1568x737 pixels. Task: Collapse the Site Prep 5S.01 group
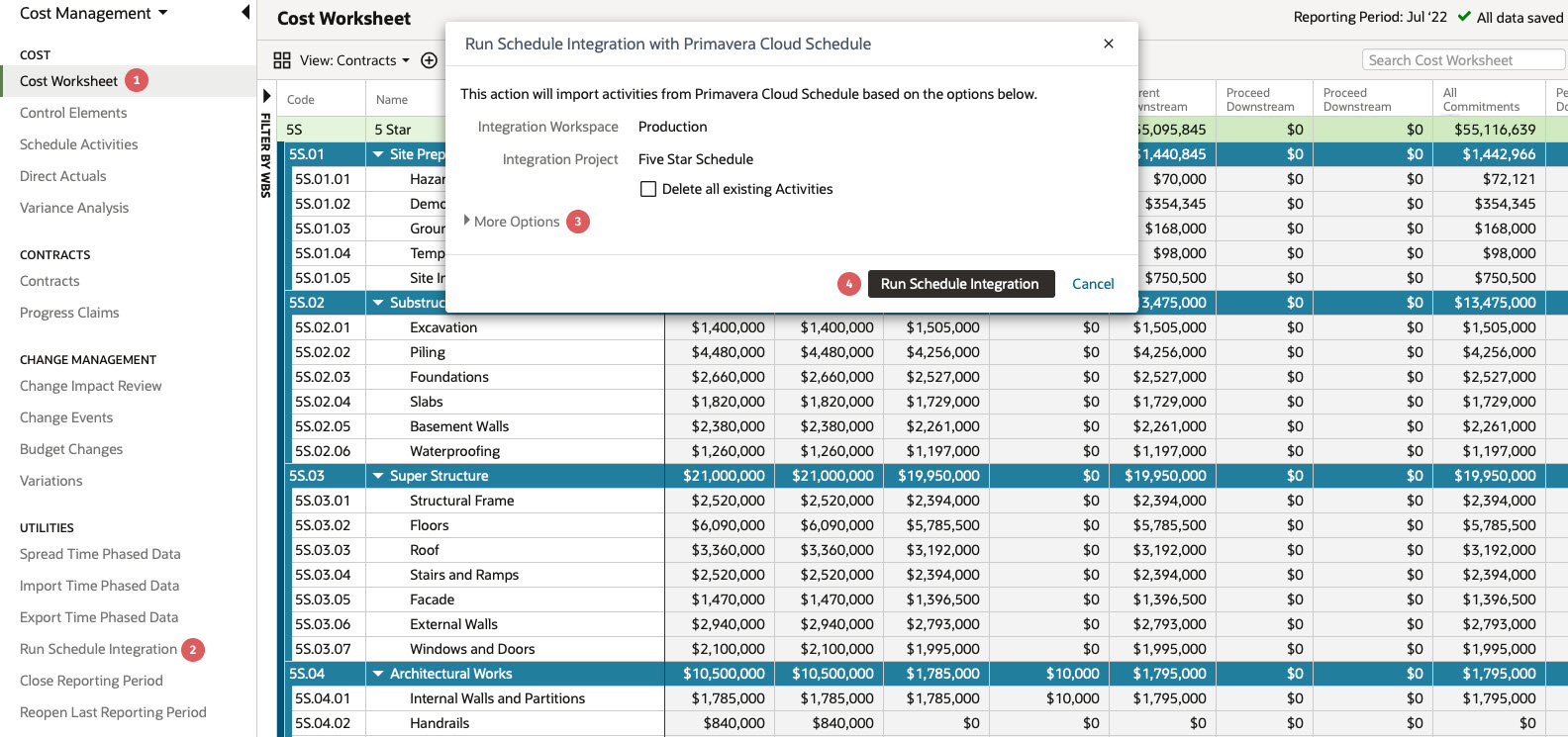[378, 154]
